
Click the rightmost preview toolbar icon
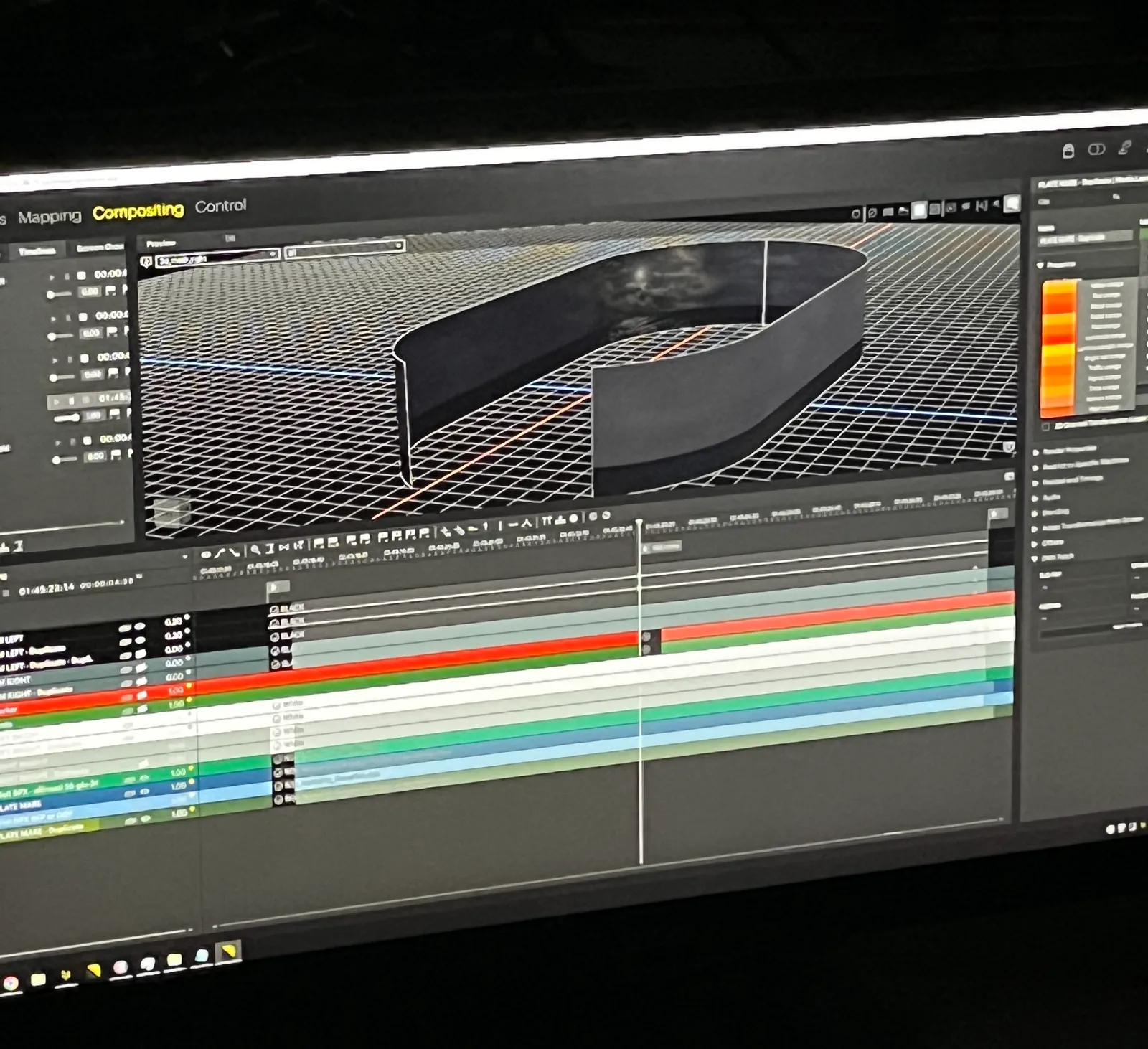1012,204
